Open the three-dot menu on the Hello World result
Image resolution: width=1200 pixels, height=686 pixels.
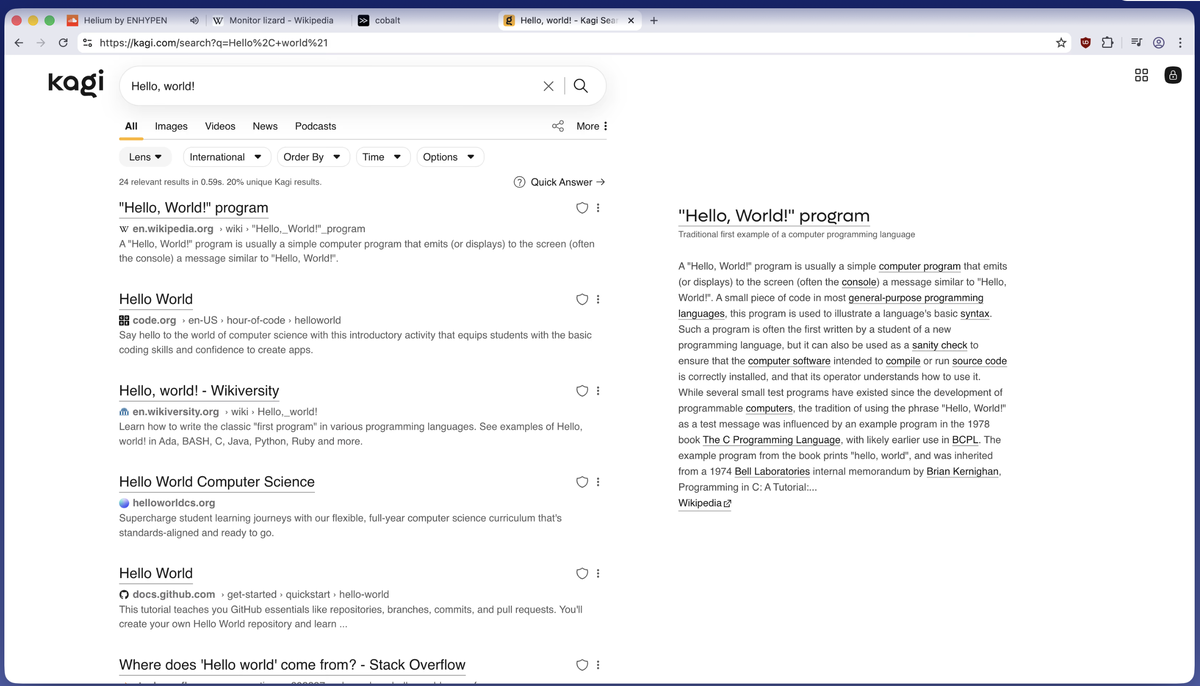[x=597, y=299]
